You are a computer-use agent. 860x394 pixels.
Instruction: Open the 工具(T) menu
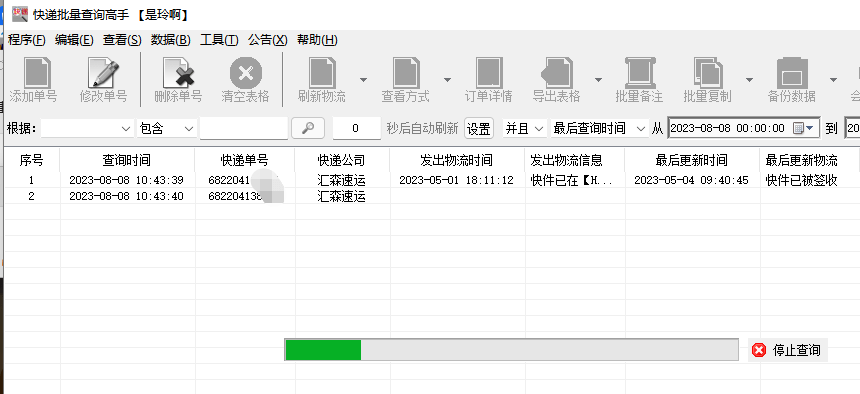(x=219, y=40)
